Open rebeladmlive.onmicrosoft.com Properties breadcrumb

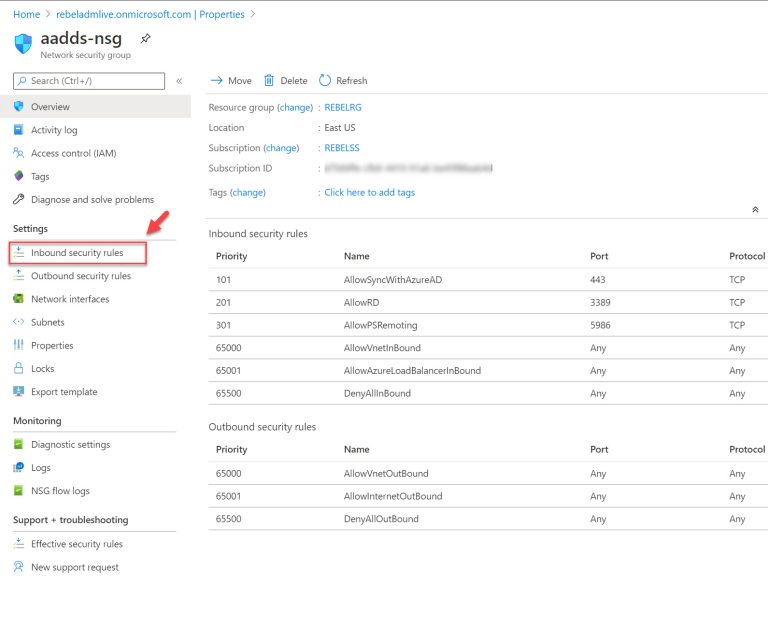click(x=150, y=14)
